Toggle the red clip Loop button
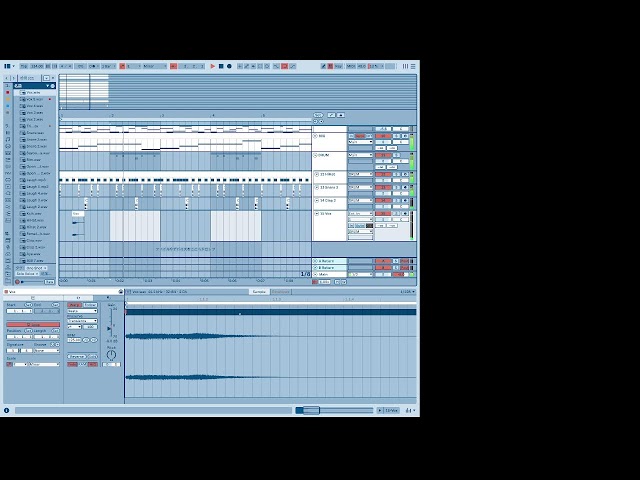The height and width of the screenshot is (480, 640). point(33,324)
